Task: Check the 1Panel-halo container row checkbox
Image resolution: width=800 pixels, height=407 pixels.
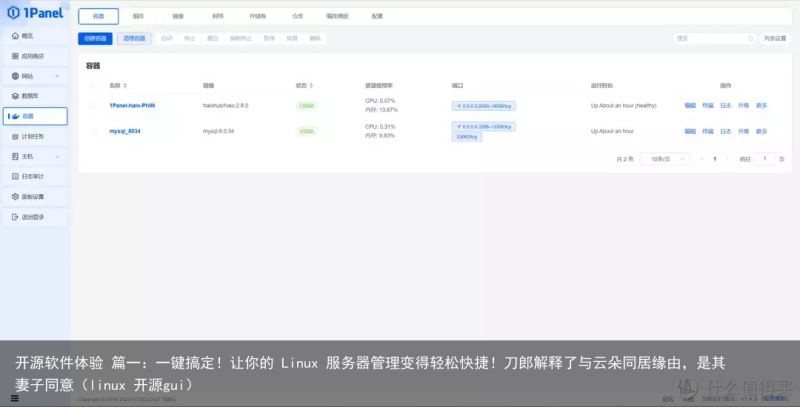Action: pos(93,106)
